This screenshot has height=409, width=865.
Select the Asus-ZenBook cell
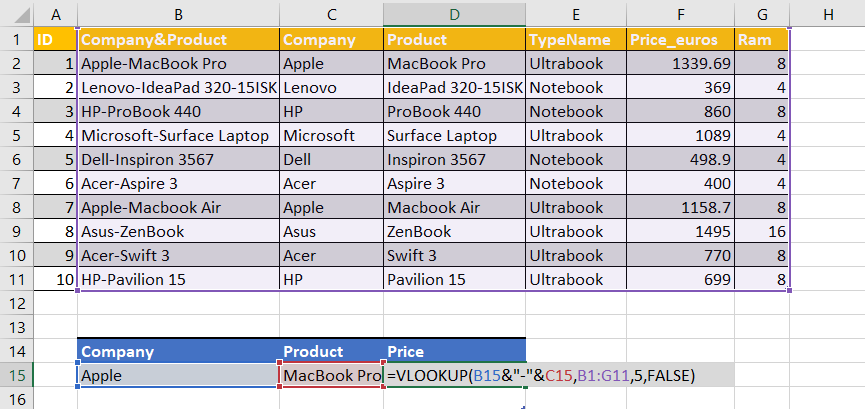[178, 231]
